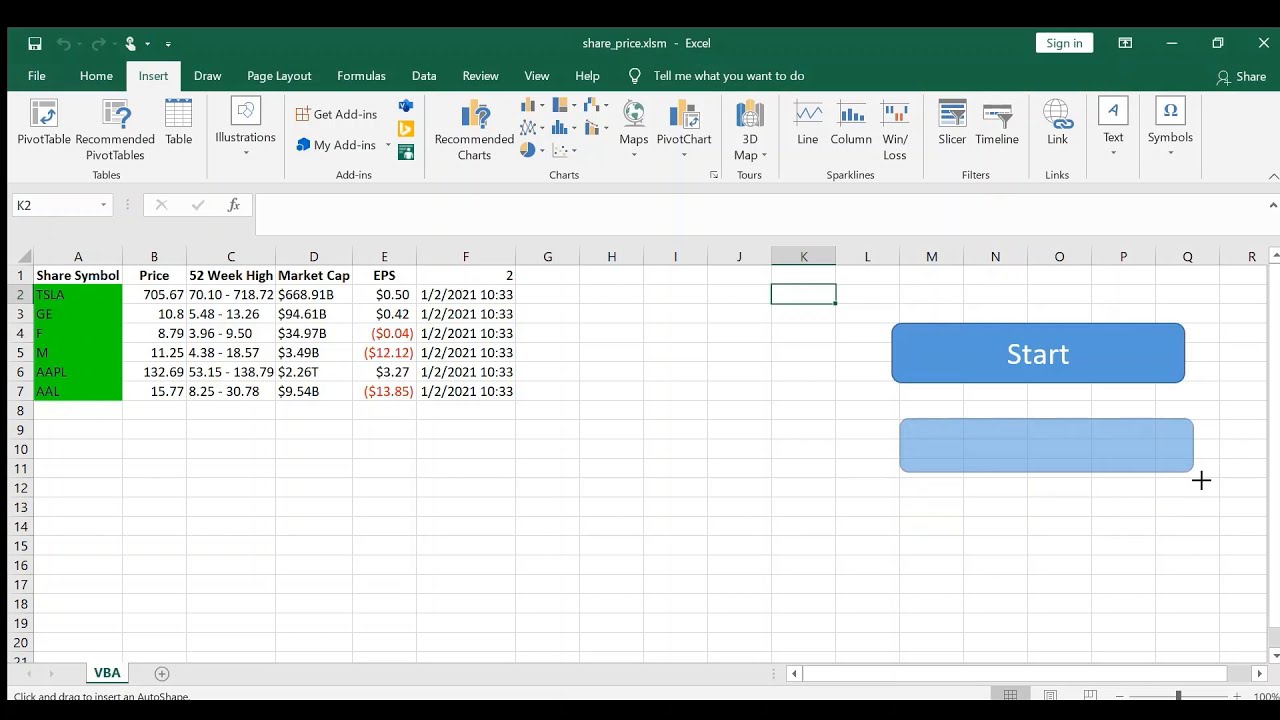This screenshot has width=1280, height=720.
Task: Open the File menu
Action: coord(37,76)
